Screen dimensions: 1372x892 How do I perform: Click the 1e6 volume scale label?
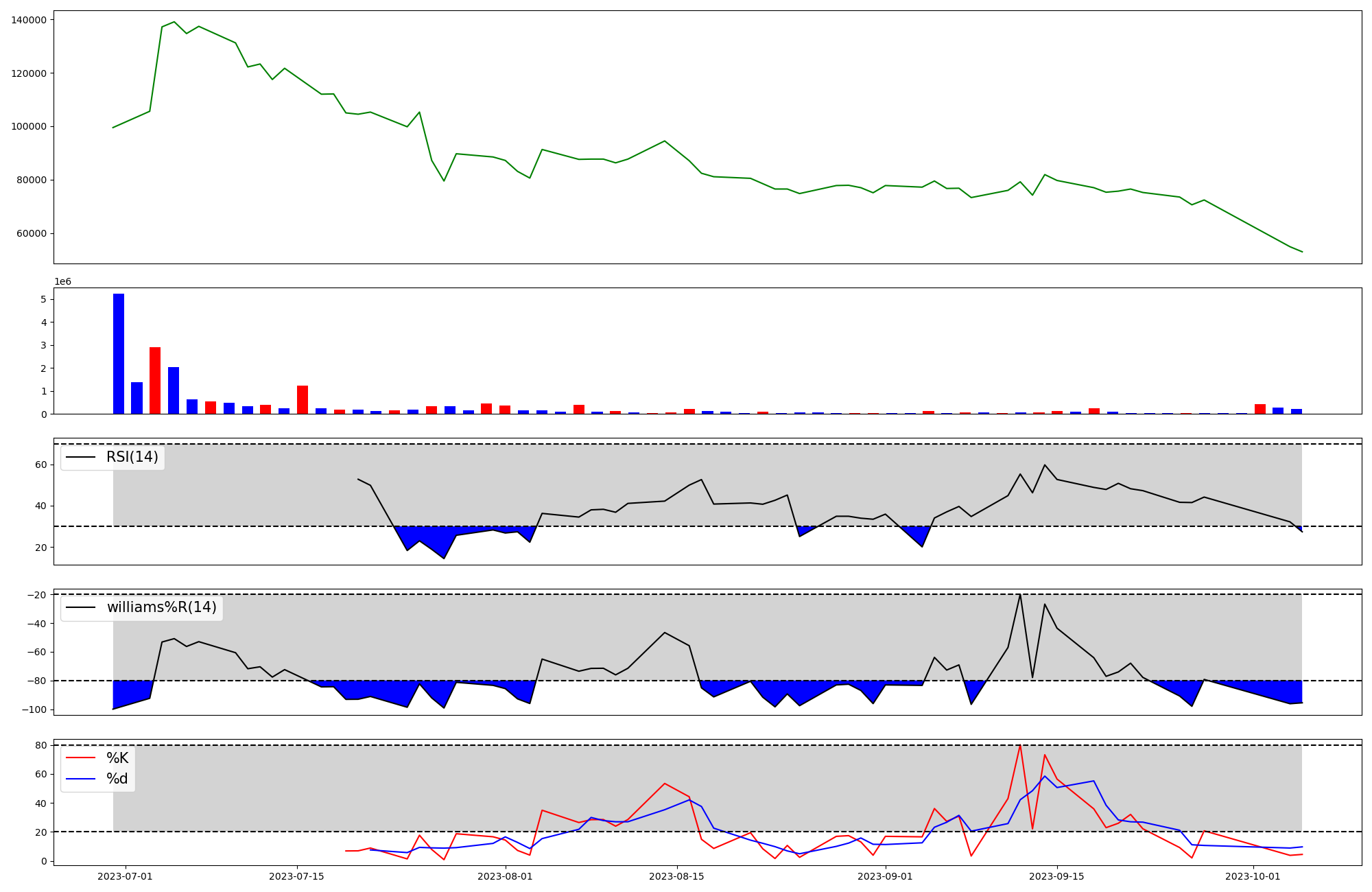pos(62,282)
